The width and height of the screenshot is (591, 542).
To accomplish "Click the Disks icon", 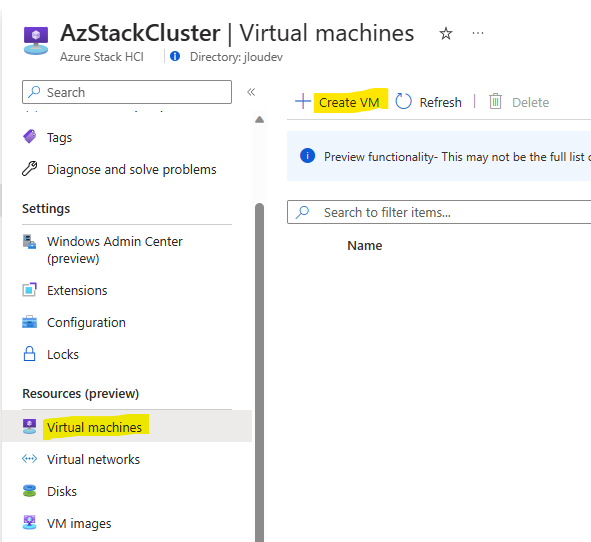I will click(29, 491).
